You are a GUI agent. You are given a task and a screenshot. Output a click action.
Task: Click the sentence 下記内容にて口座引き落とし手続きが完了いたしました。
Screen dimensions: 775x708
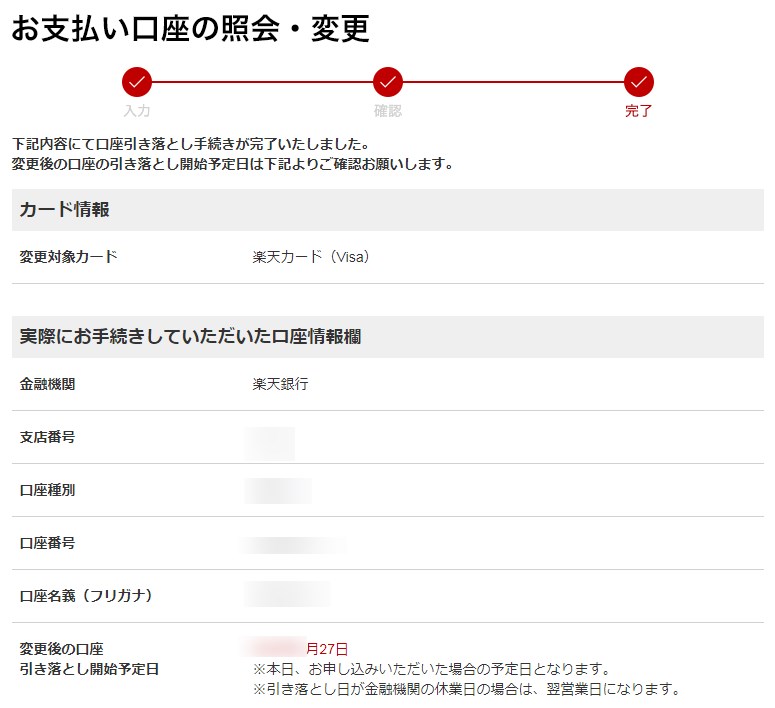(x=191, y=144)
